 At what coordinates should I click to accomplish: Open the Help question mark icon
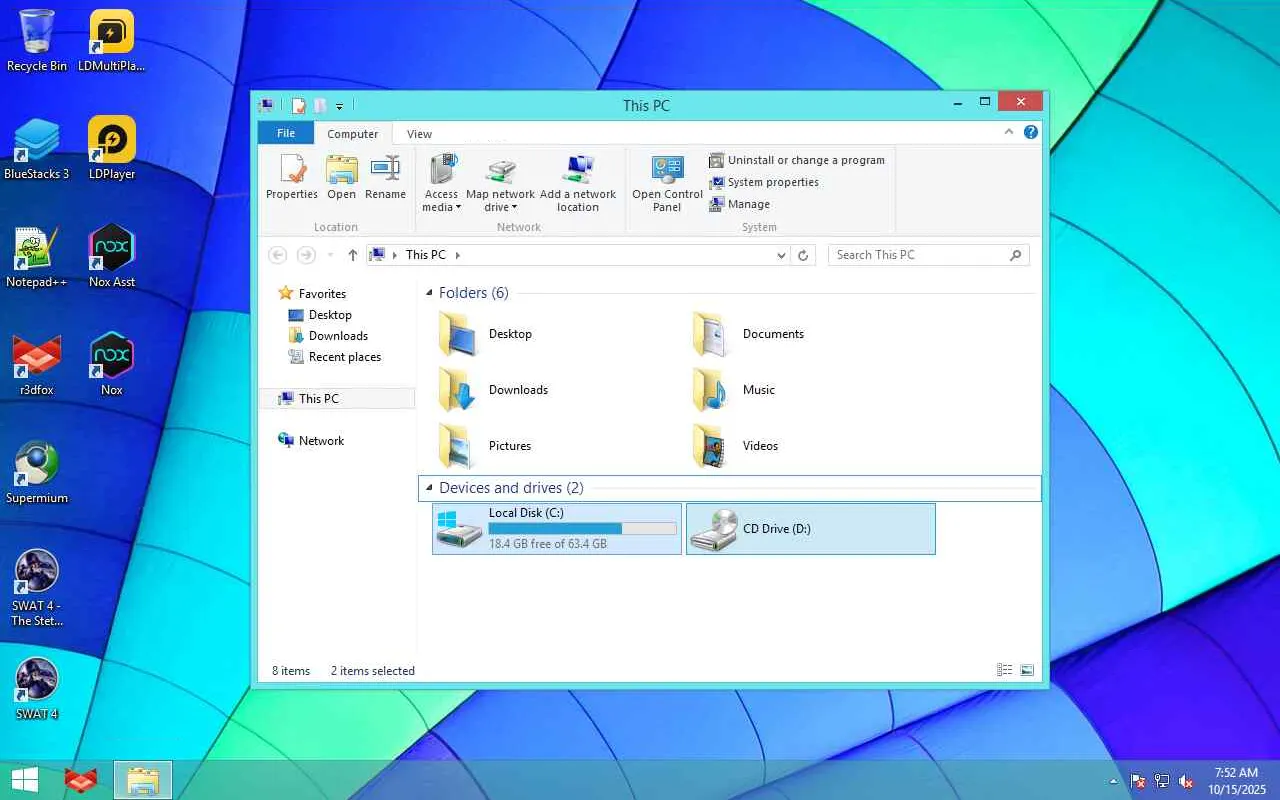(x=1031, y=132)
